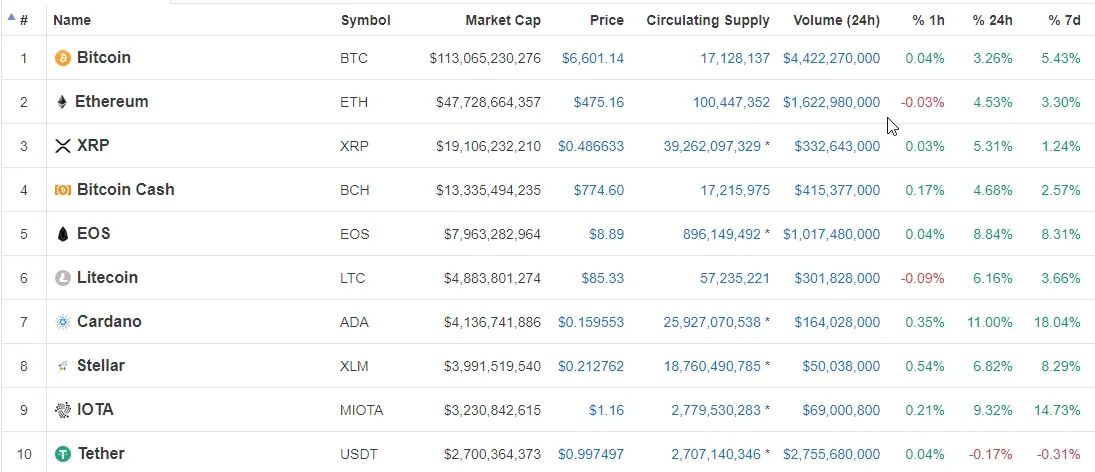The width and height of the screenshot is (1095, 472).
Task: Click the IOTA logo icon
Action: tap(63, 410)
